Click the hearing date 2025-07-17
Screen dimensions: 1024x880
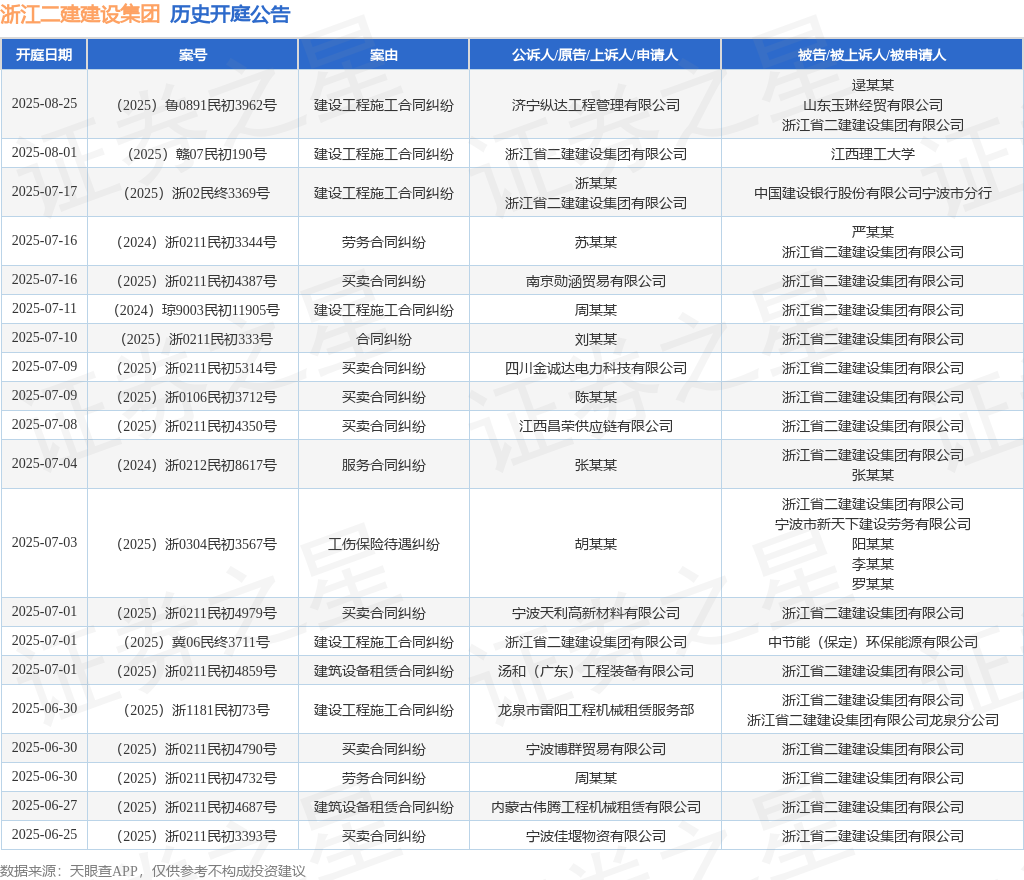[44, 192]
